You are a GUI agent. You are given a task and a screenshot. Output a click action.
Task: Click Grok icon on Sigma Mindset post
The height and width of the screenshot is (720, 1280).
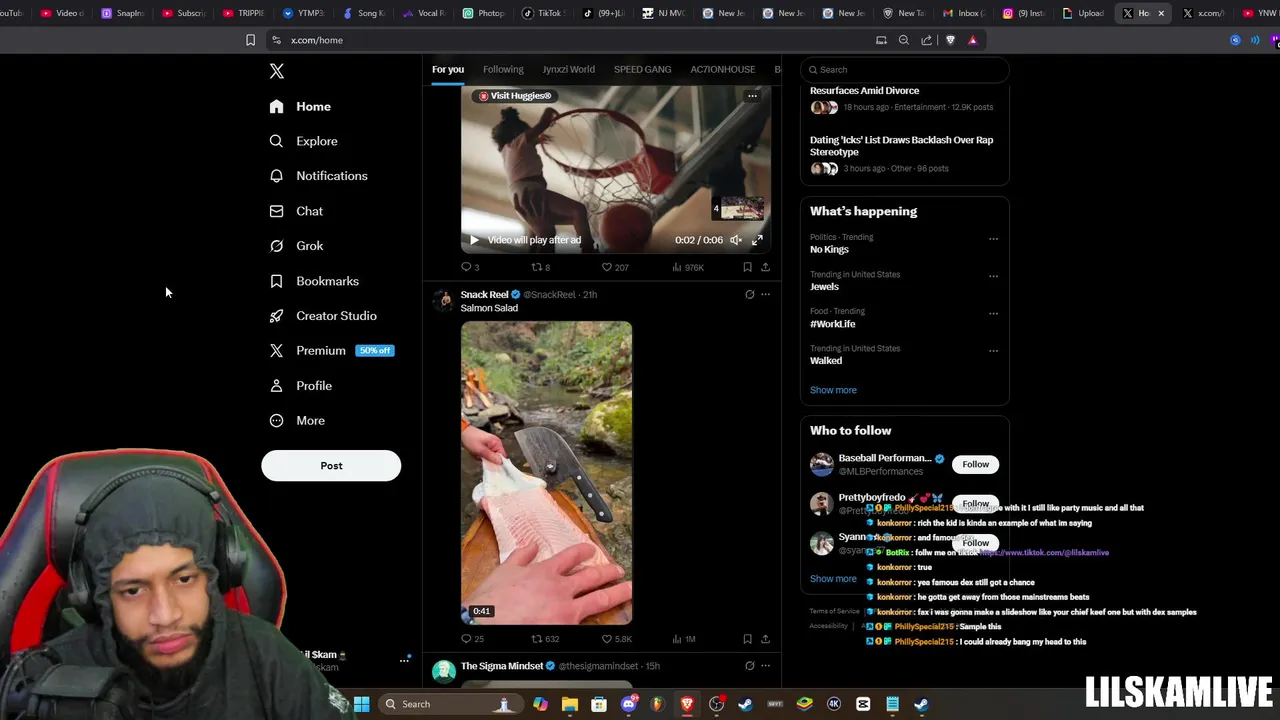tap(749, 666)
